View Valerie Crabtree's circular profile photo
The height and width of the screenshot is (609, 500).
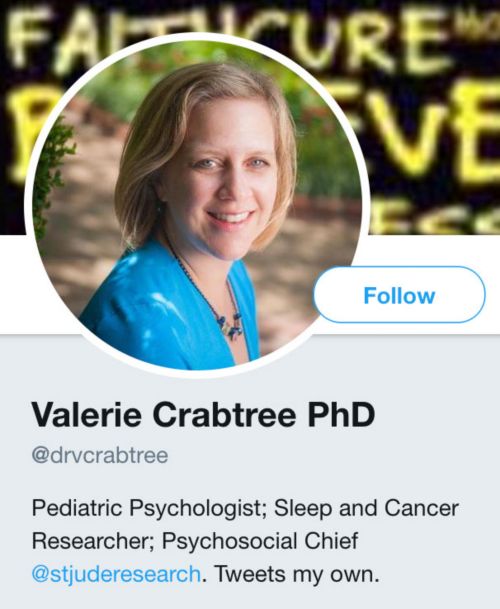tap(196, 205)
